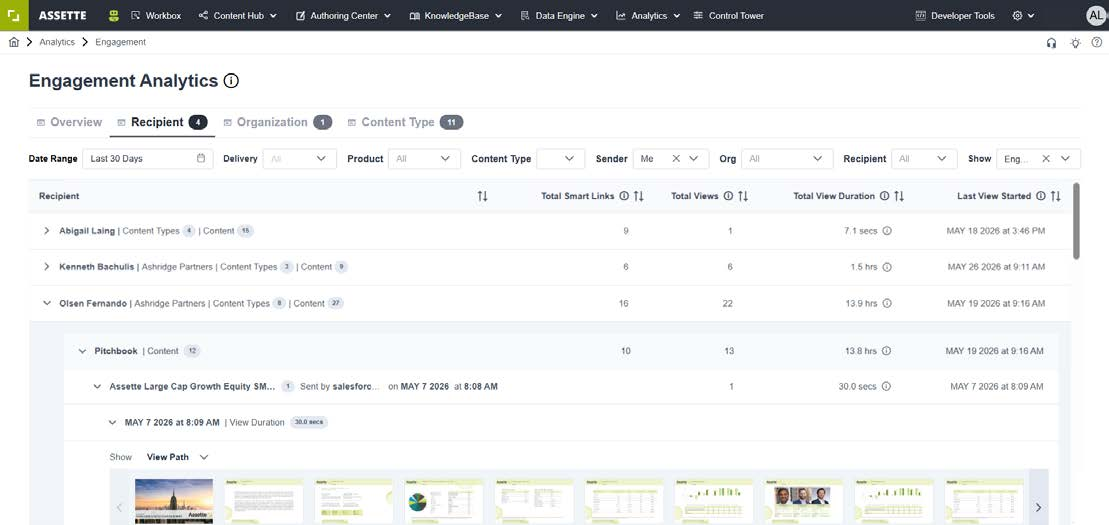Screen dimensions: 1109x525
Task: Open the Content Hub menu
Action: click(238, 16)
